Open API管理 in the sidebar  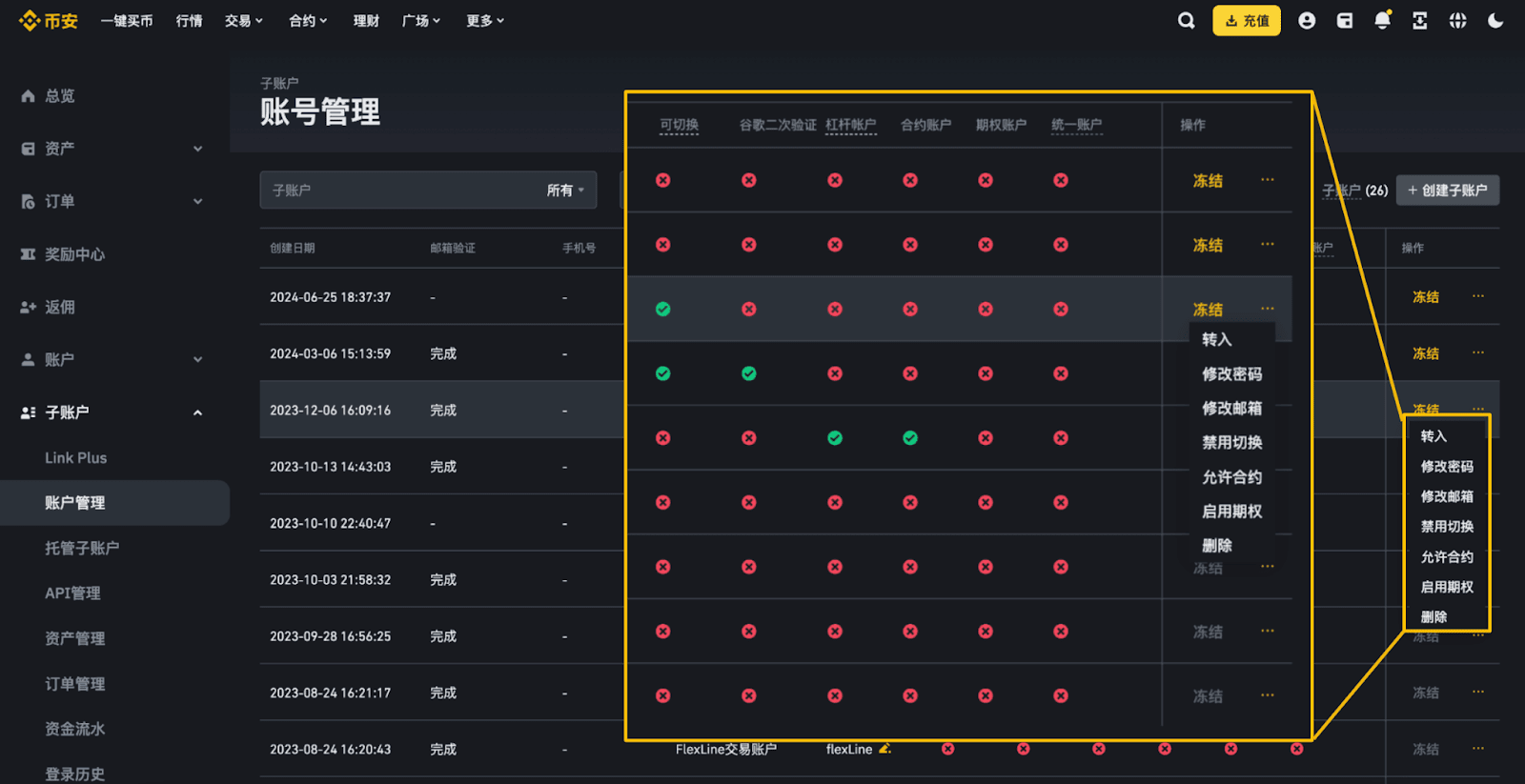72,593
